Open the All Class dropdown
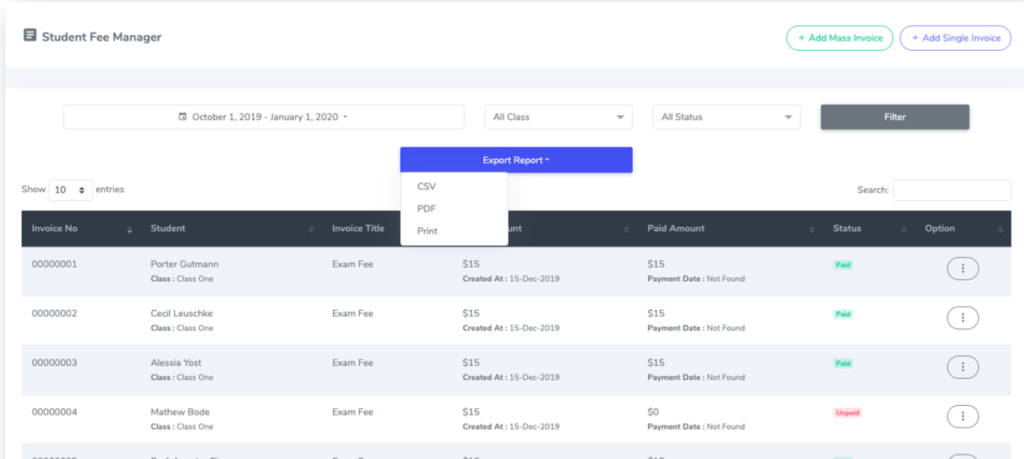Viewport: 1024px width, 459px height. (x=558, y=117)
